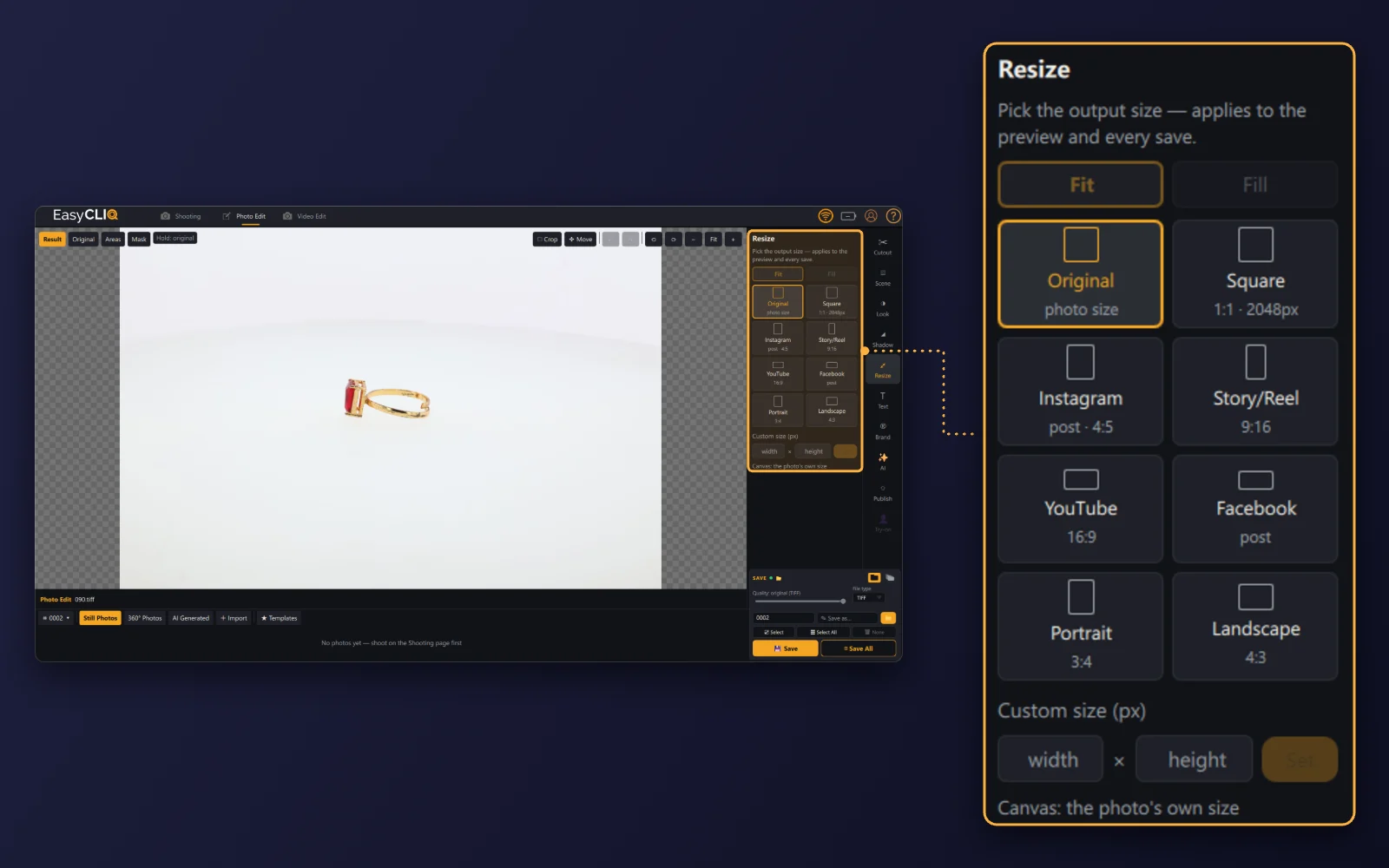The image size is (1389, 868).
Task: Show the Result view
Action: (52, 240)
